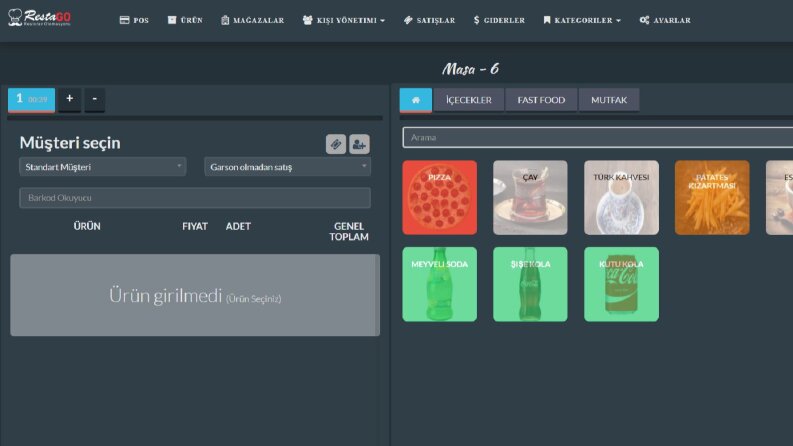Expand the Kişi Yönetimi menu
793x446 pixels.
[344, 20]
